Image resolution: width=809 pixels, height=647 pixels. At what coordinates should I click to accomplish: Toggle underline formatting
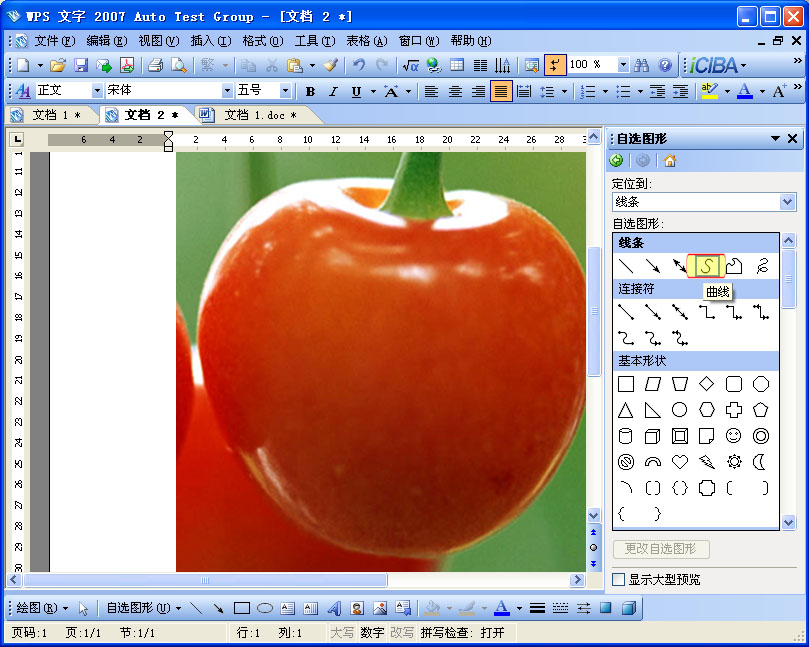coord(358,91)
